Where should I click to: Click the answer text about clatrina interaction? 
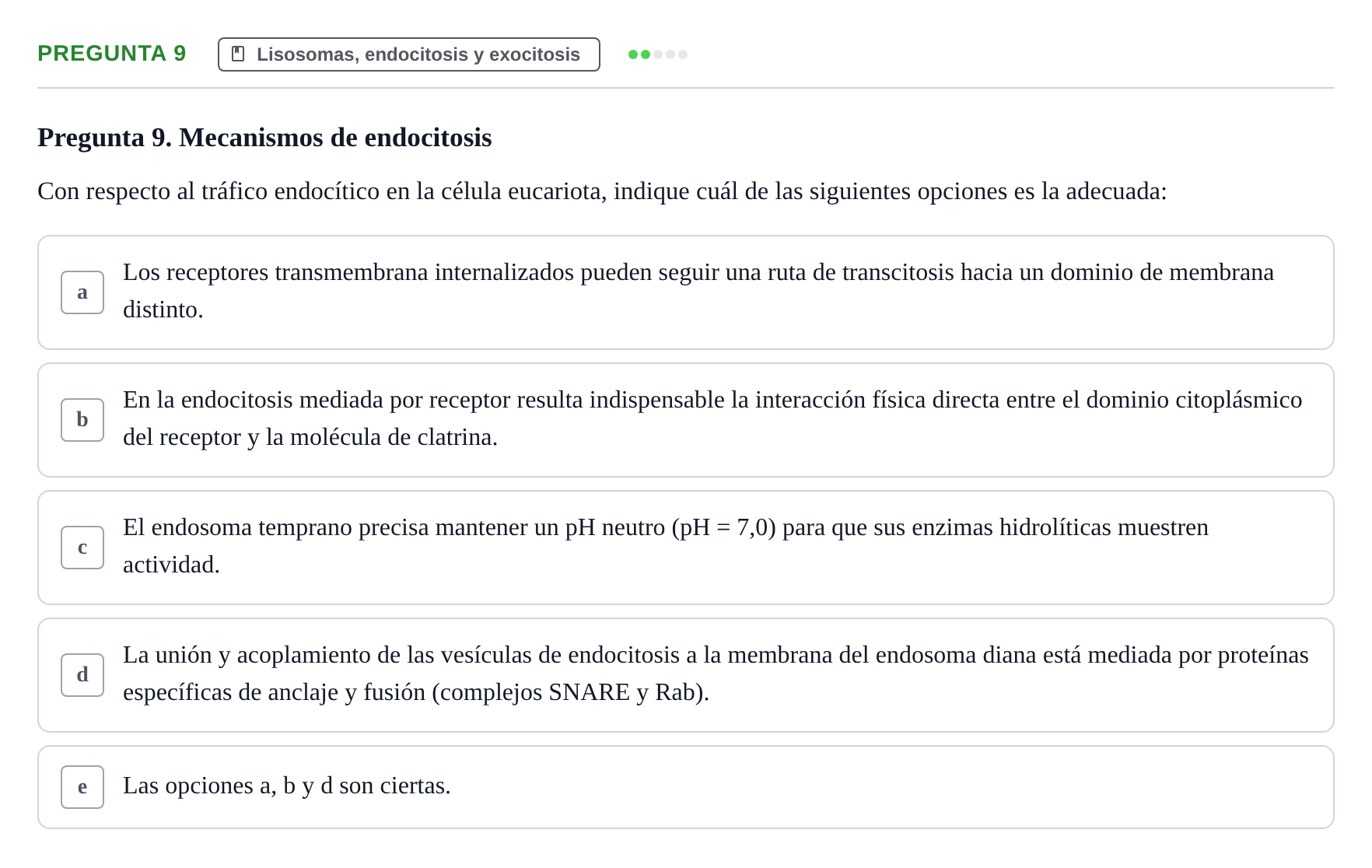click(712, 418)
